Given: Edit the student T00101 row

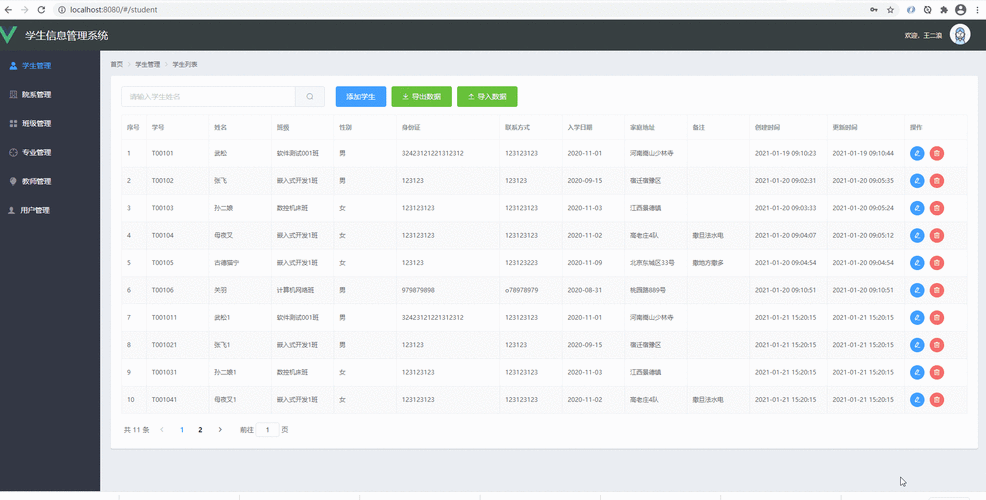Looking at the screenshot, I should pos(917,153).
